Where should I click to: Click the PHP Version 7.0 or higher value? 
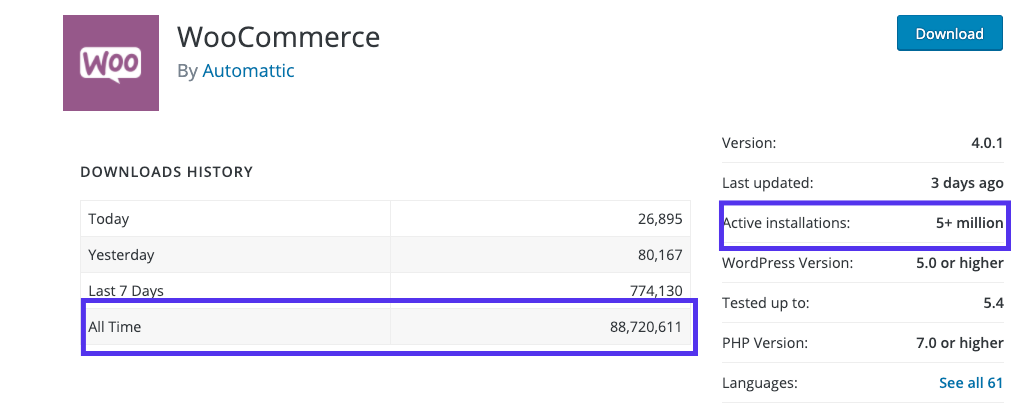tap(961, 343)
